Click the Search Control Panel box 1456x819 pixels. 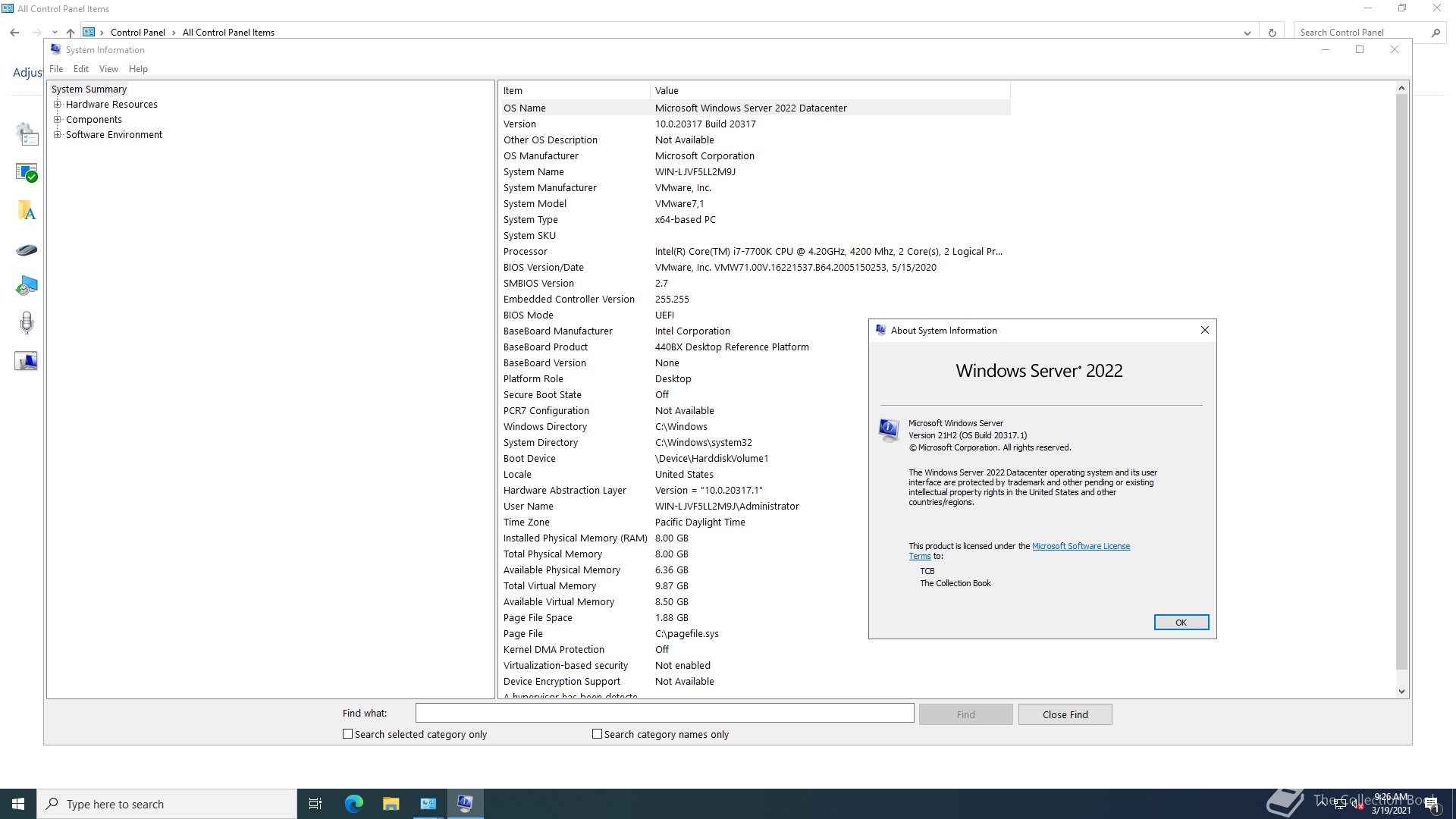(1361, 33)
